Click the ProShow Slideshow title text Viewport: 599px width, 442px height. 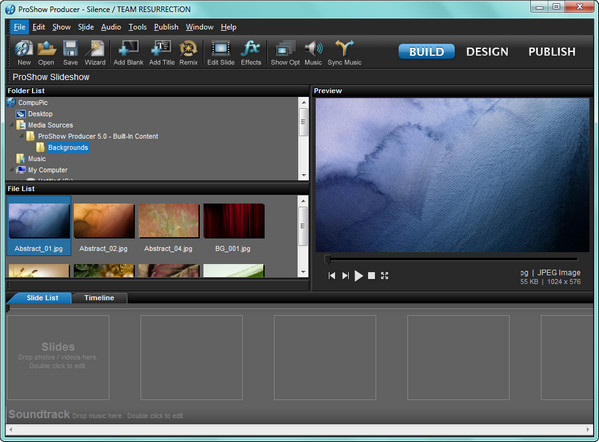point(51,77)
